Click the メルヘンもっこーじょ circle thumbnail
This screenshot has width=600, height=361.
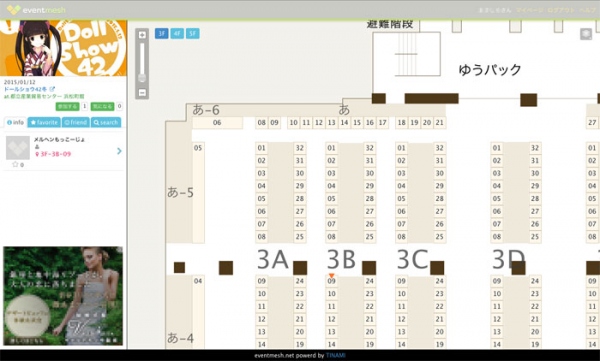(x=18, y=148)
